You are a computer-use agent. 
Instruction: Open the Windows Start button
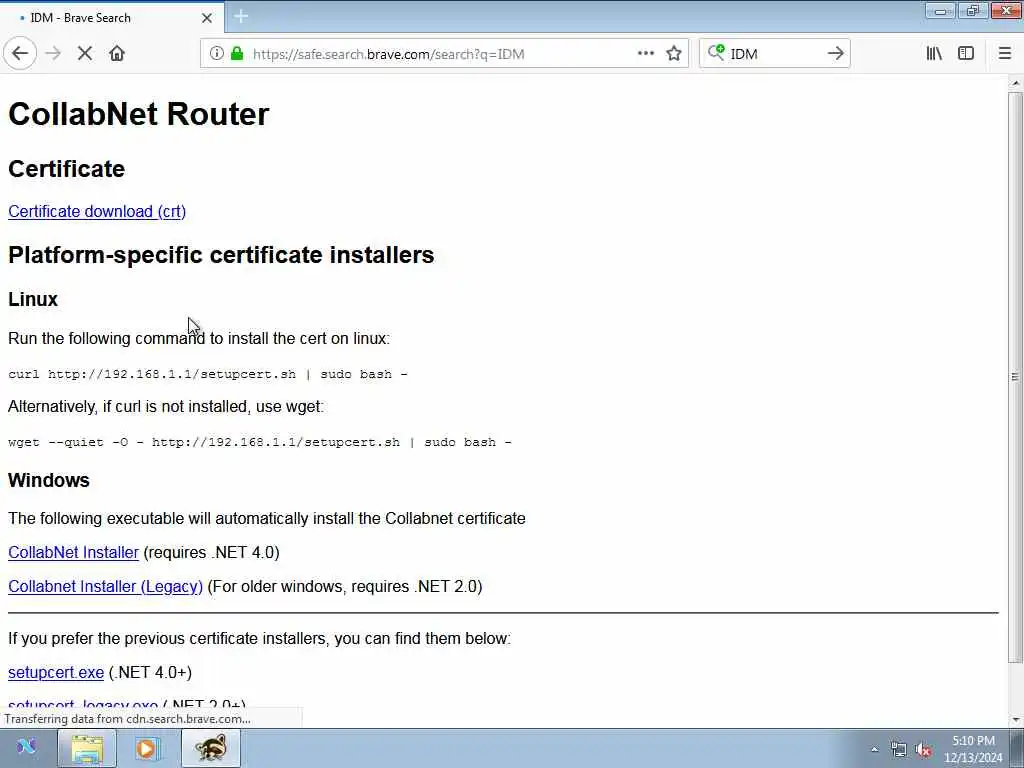click(x=26, y=748)
